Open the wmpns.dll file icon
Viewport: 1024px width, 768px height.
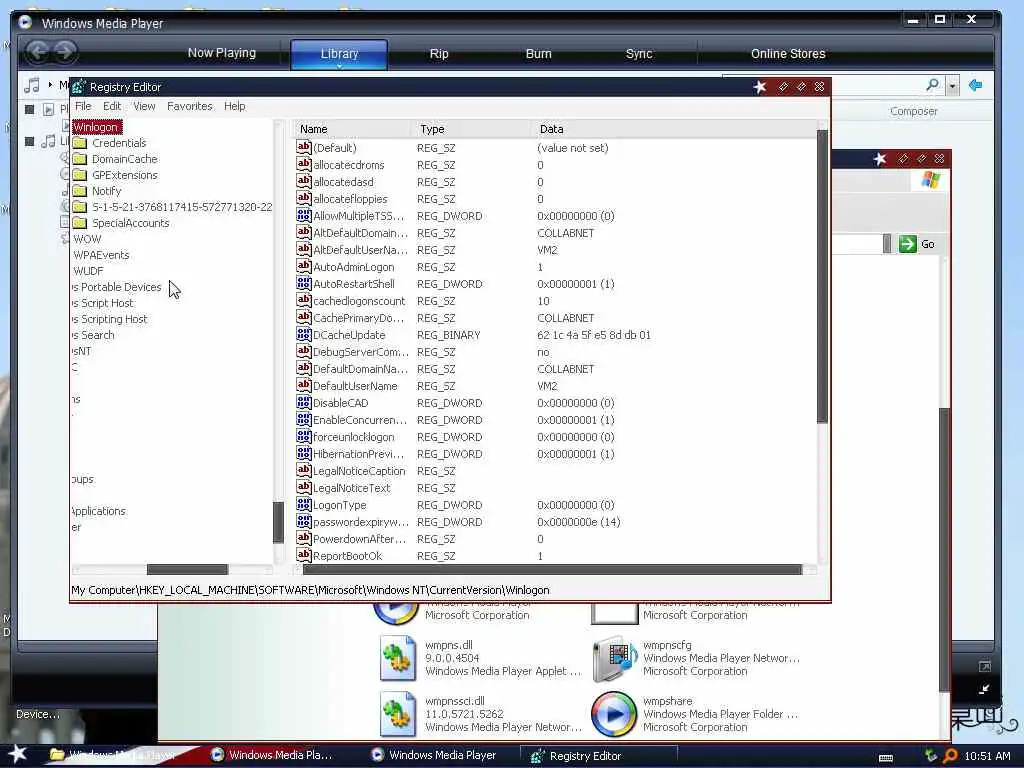[398, 658]
